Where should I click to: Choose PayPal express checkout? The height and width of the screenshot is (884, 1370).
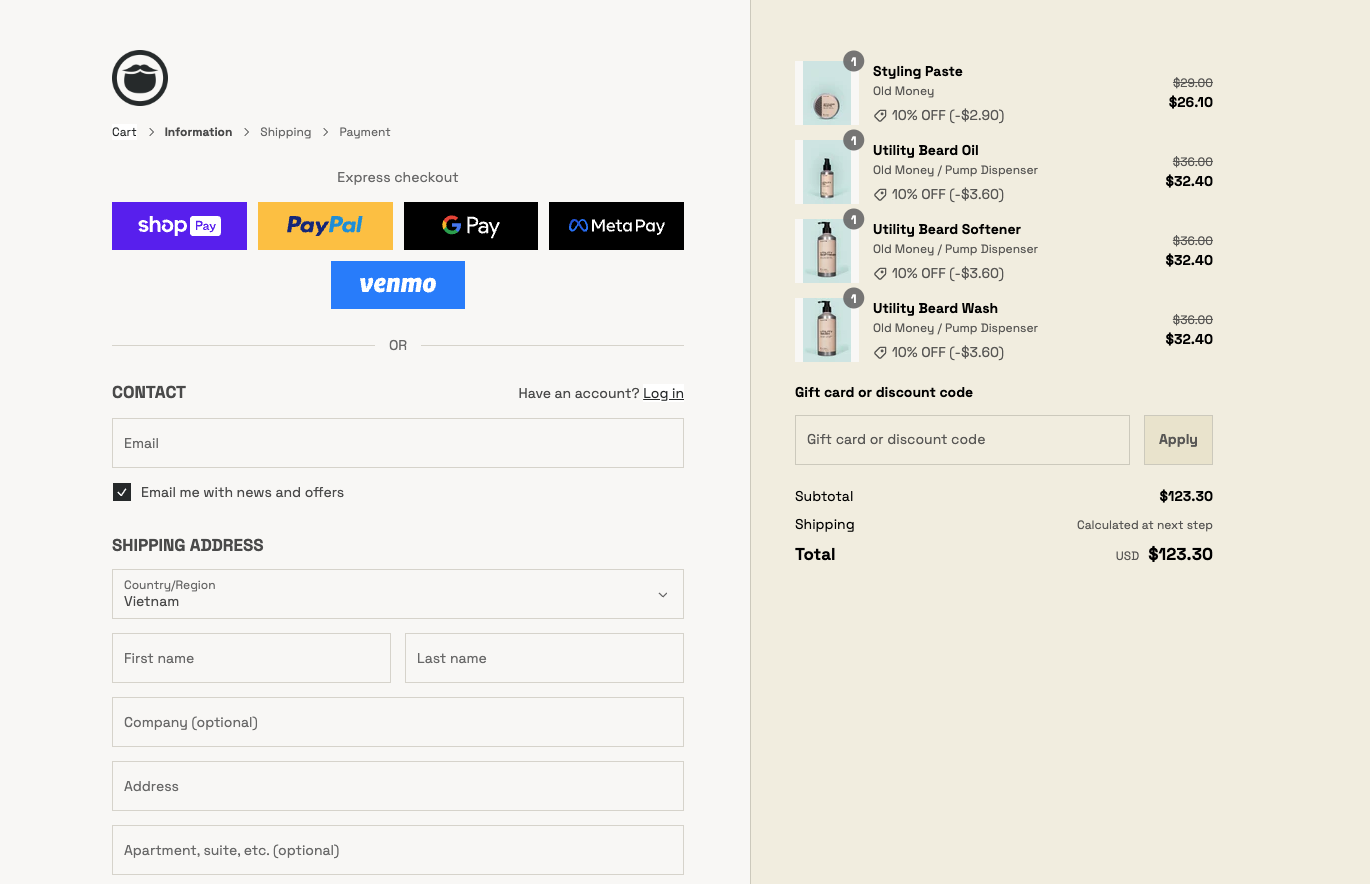pyautogui.click(x=325, y=226)
